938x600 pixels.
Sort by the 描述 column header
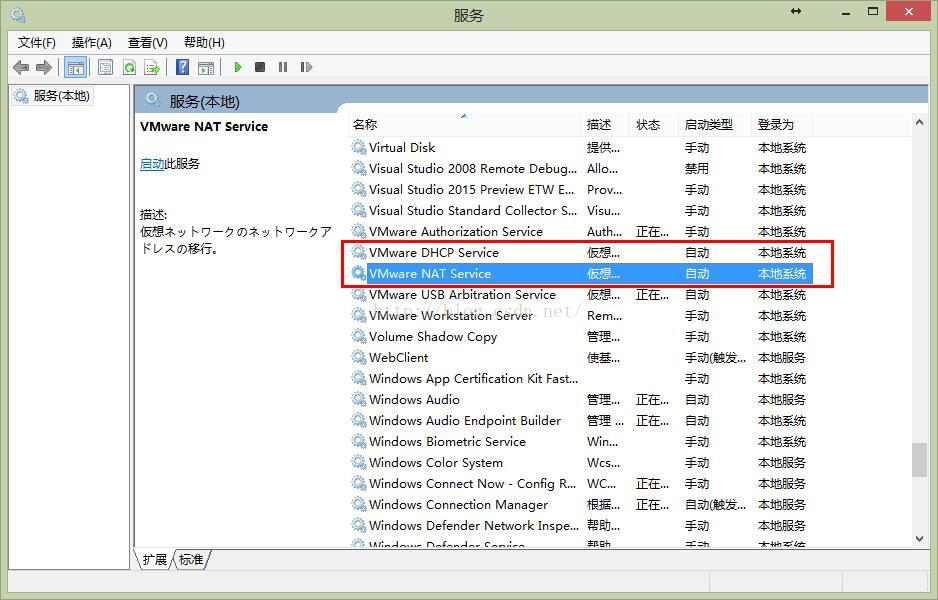(x=605, y=124)
